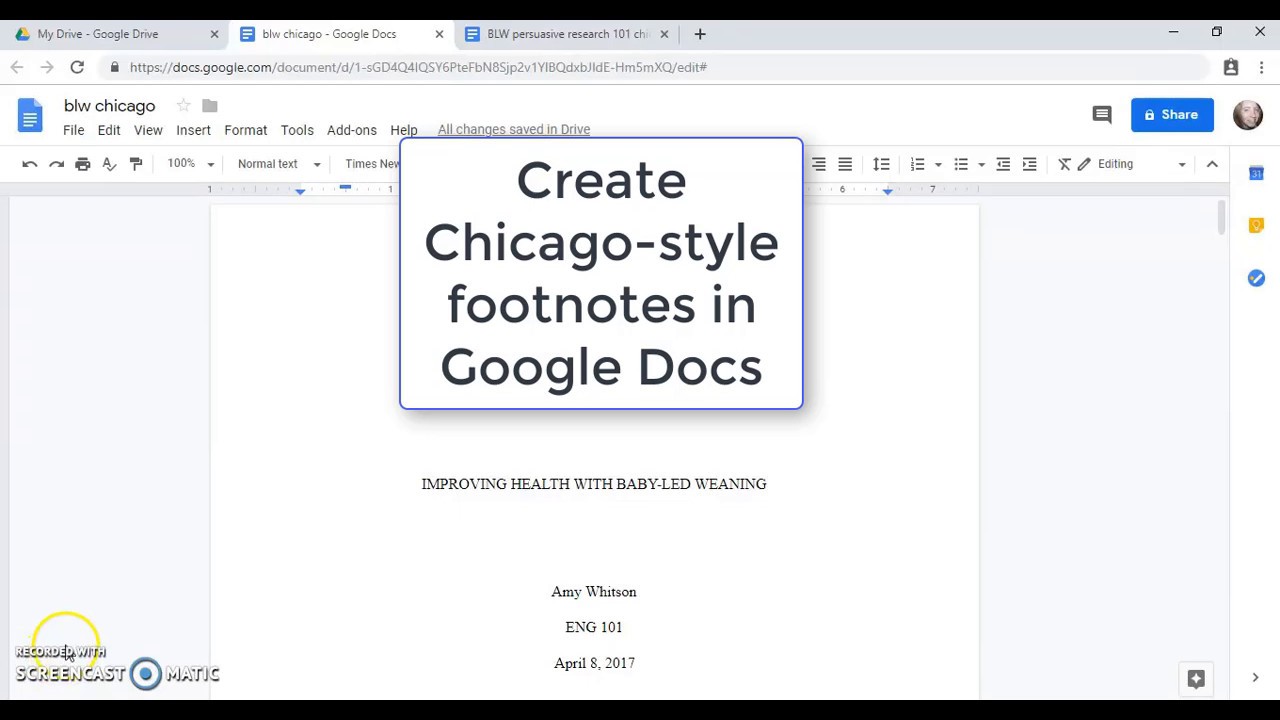Open the Tools menu
1280x720 pixels.
[x=297, y=130]
